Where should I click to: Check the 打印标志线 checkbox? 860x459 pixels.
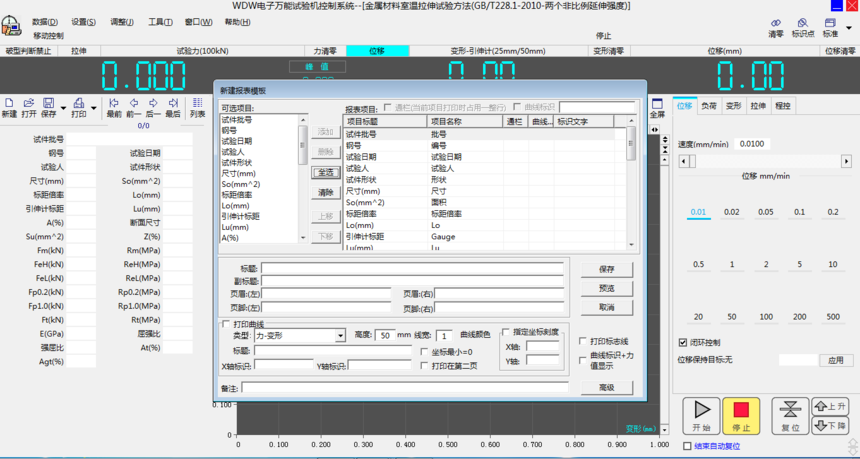(x=583, y=341)
